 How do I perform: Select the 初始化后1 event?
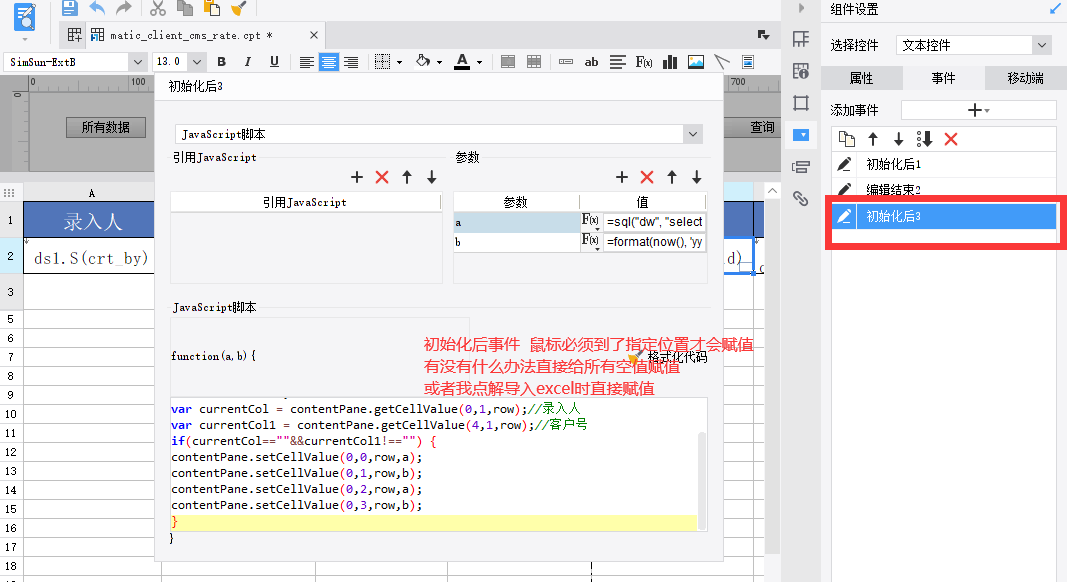pos(944,164)
